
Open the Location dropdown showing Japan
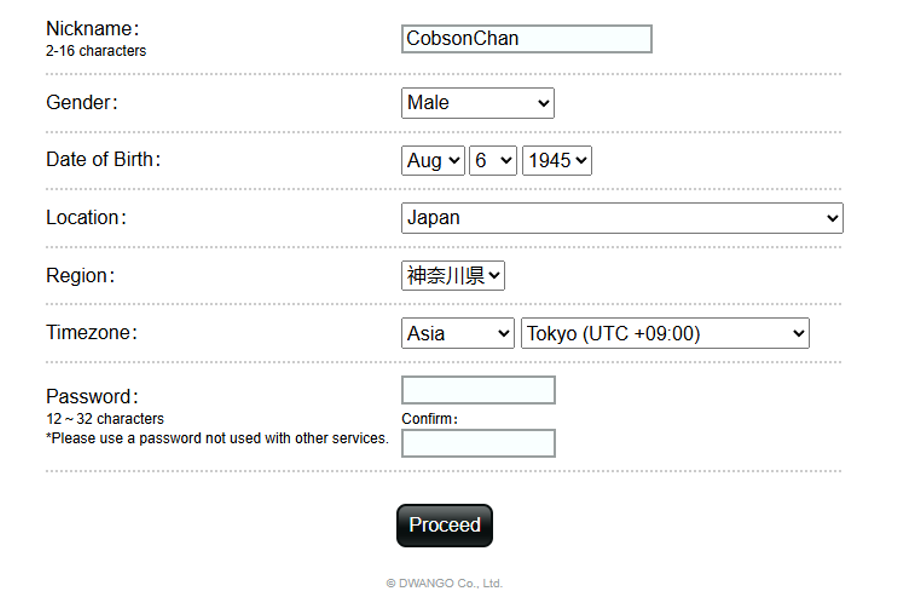621,218
